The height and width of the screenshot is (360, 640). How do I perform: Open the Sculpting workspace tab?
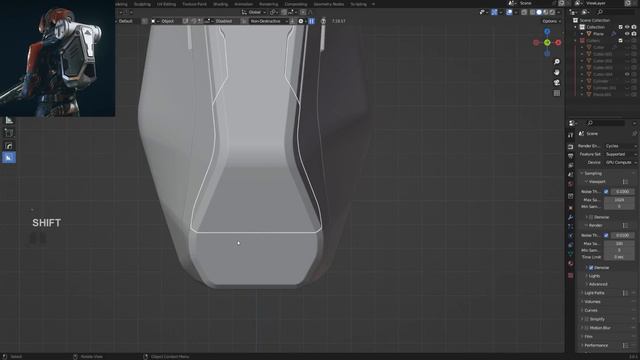[x=142, y=4]
